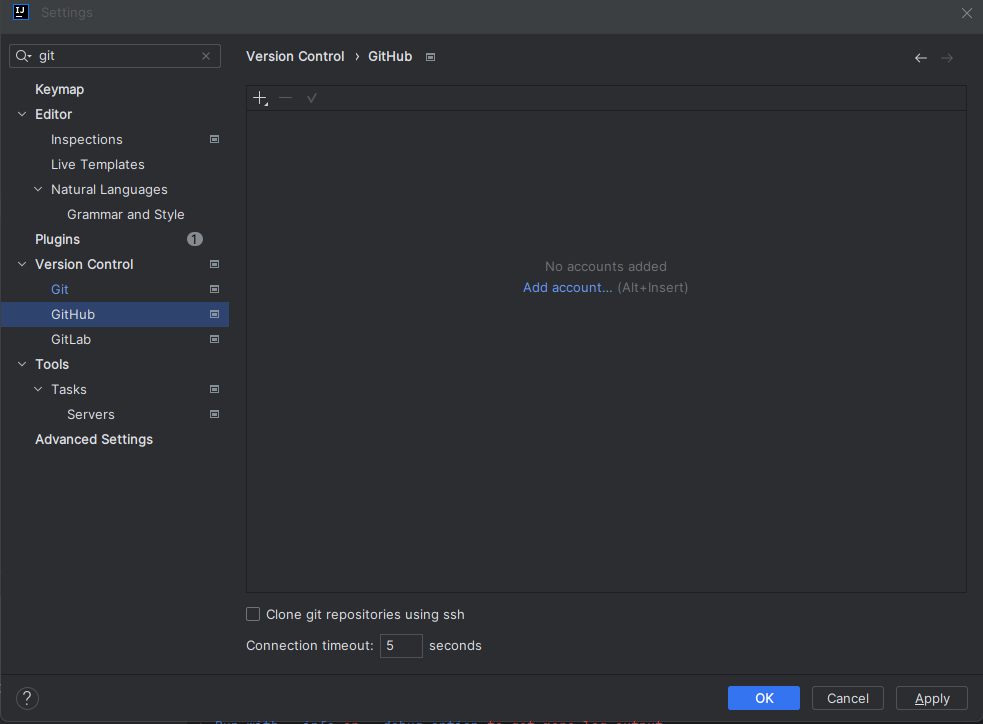Click the Add account link
The width and height of the screenshot is (983, 724).
tap(567, 288)
